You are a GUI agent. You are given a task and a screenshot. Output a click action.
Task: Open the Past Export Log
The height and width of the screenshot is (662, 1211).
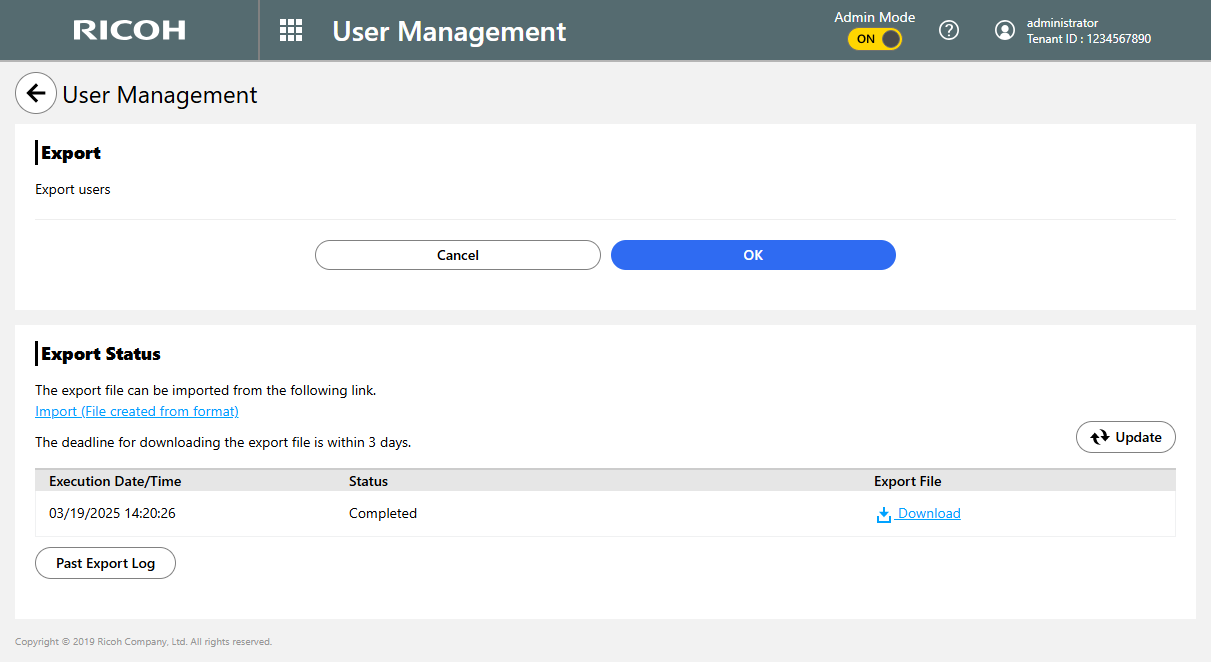pyautogui.click(x=105, y=563)
